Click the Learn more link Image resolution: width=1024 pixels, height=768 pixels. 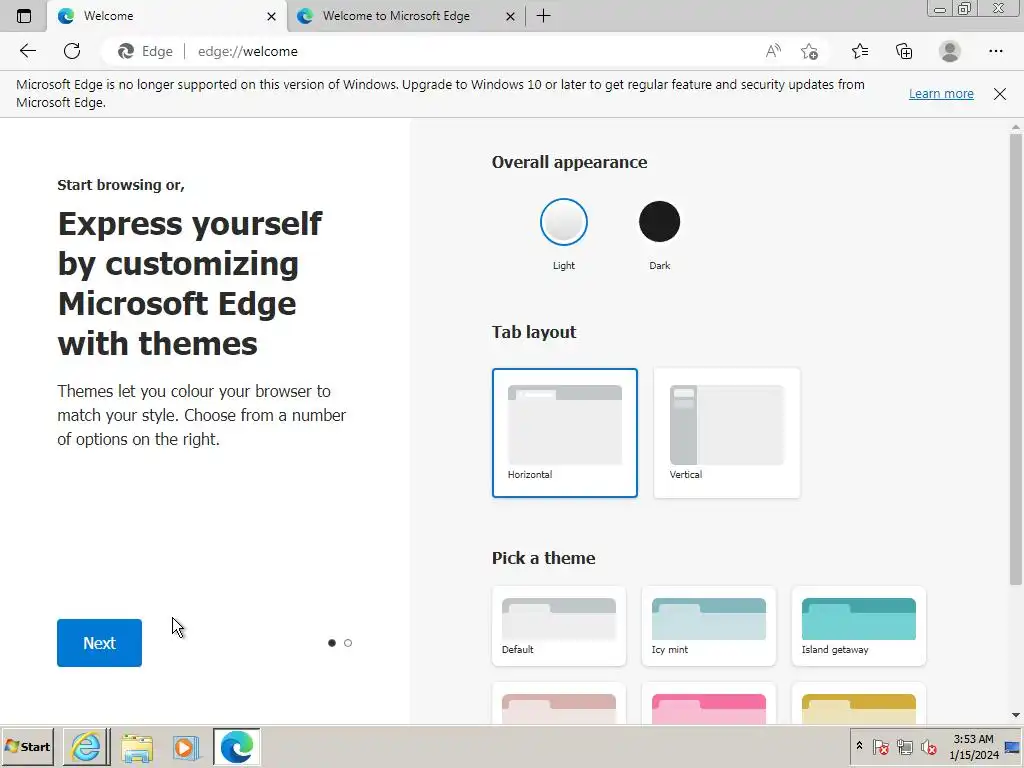click(x=941, y=93)
